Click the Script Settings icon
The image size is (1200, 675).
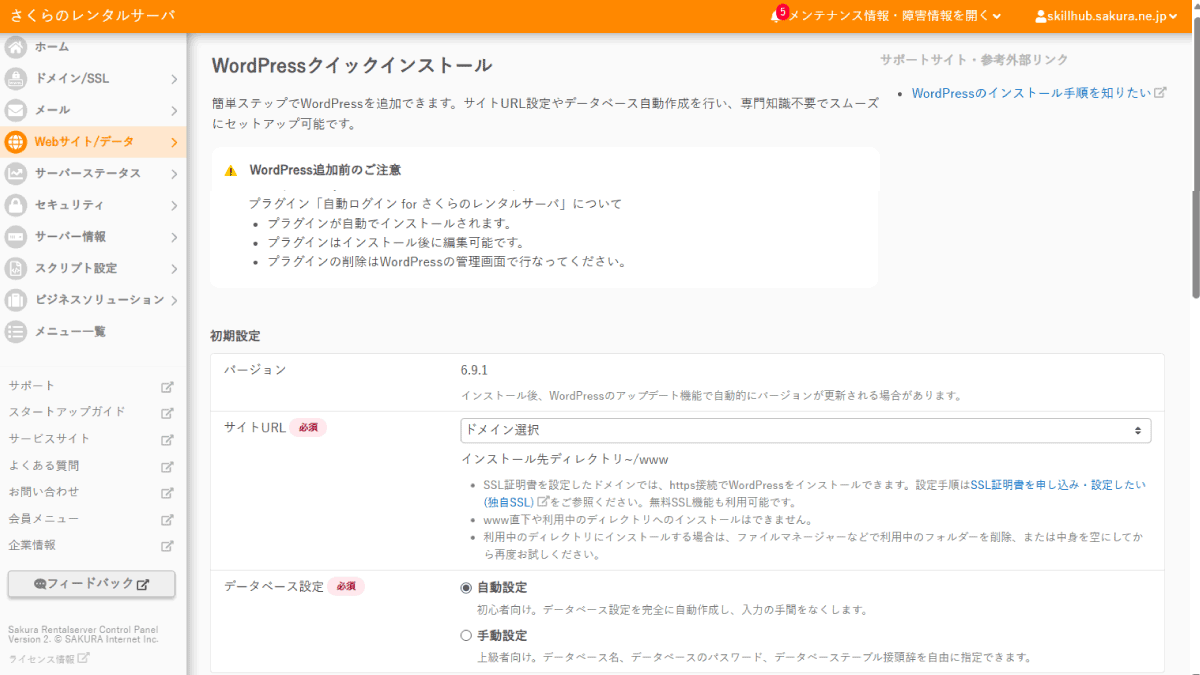tap(16, 268)
